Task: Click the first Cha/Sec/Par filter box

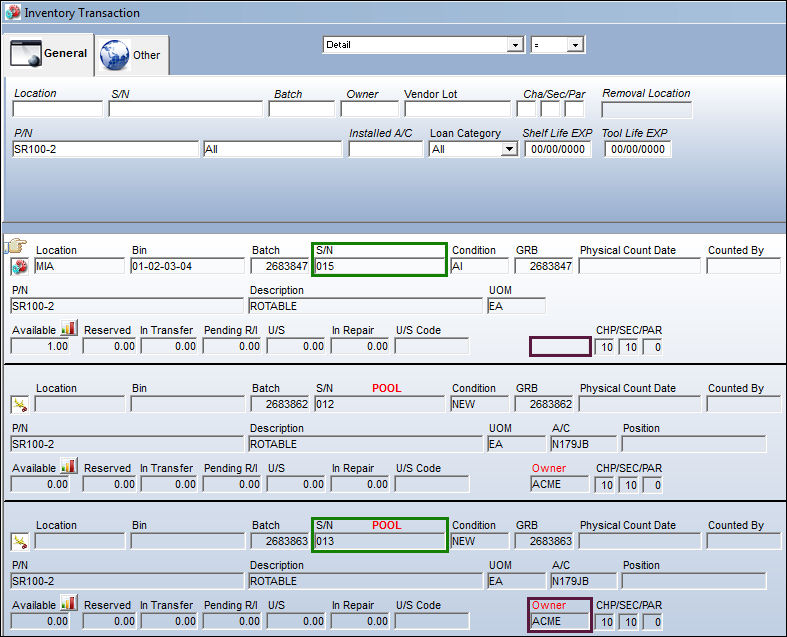Action: [x=526, y=109]
